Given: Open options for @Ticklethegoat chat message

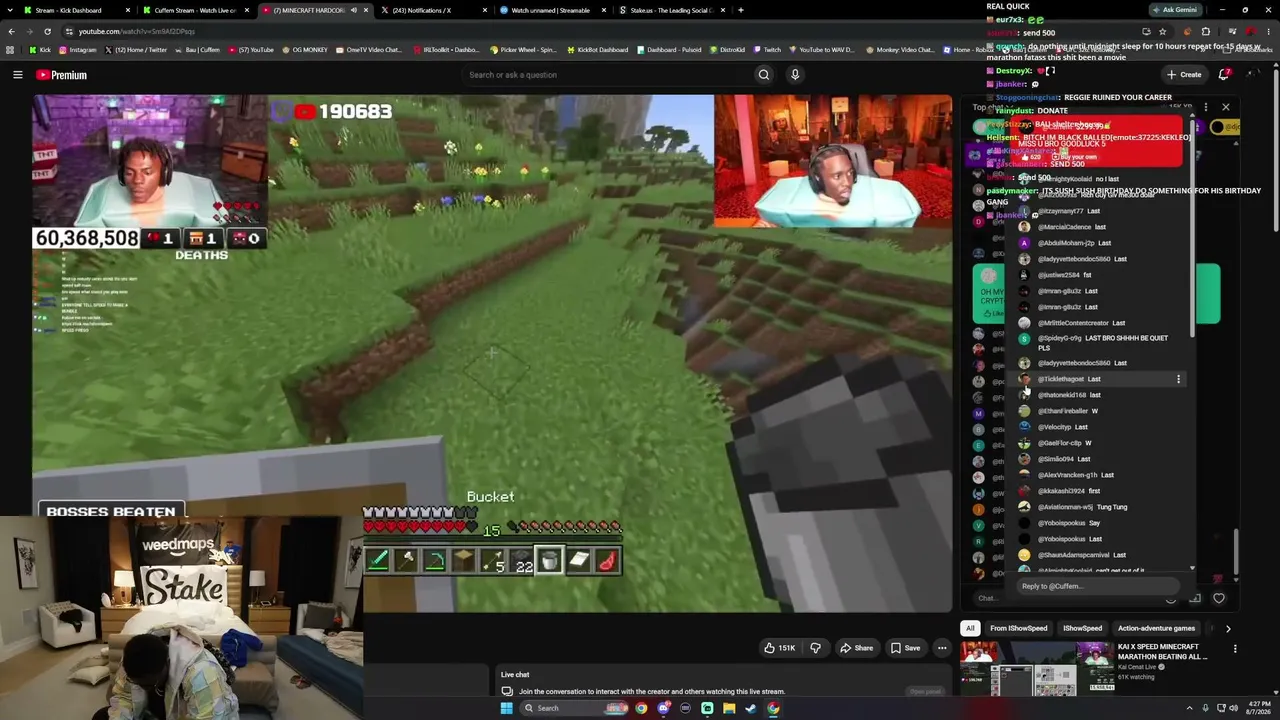Looking at the screenshot, I should (x=1179, y=379).
